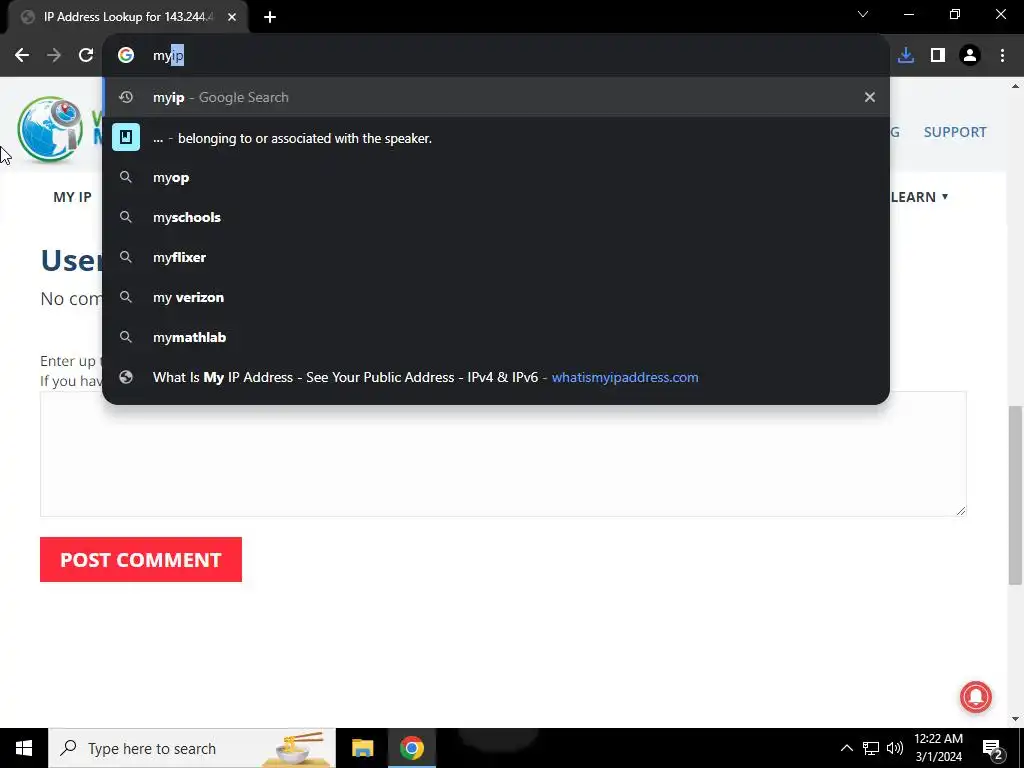Image resolution: width=1024 pixels, height=768 pixels.
Task: Open the Chrome profile avatar
Action: [970, 56]
